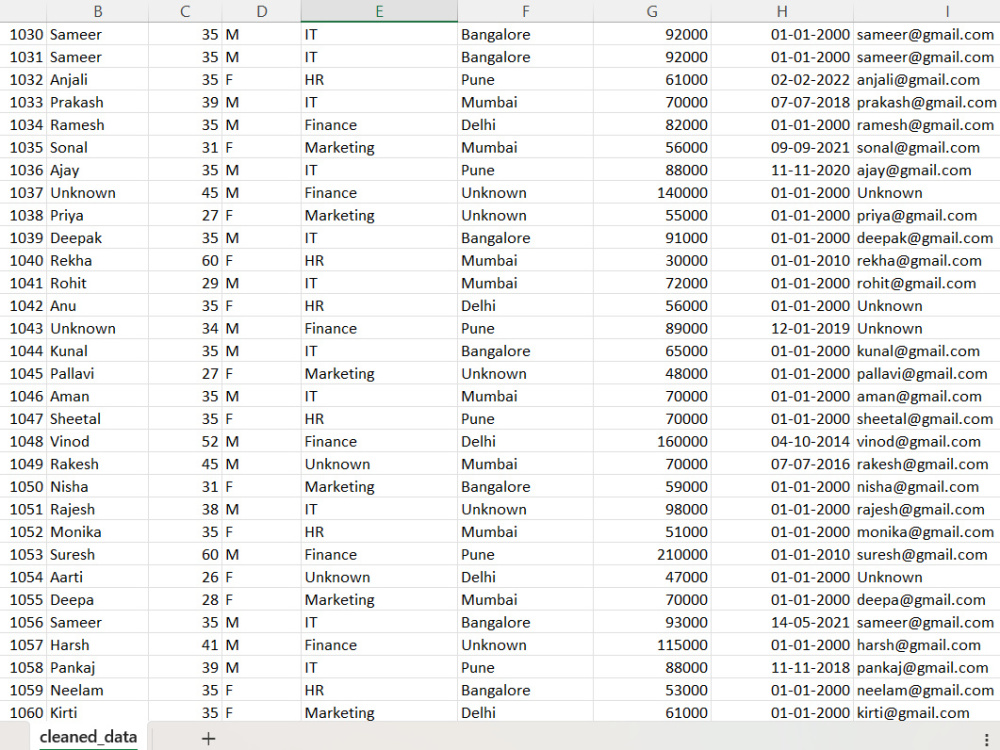
Task: Click the name cell 'Rekha'
Action: coord(98,261)
